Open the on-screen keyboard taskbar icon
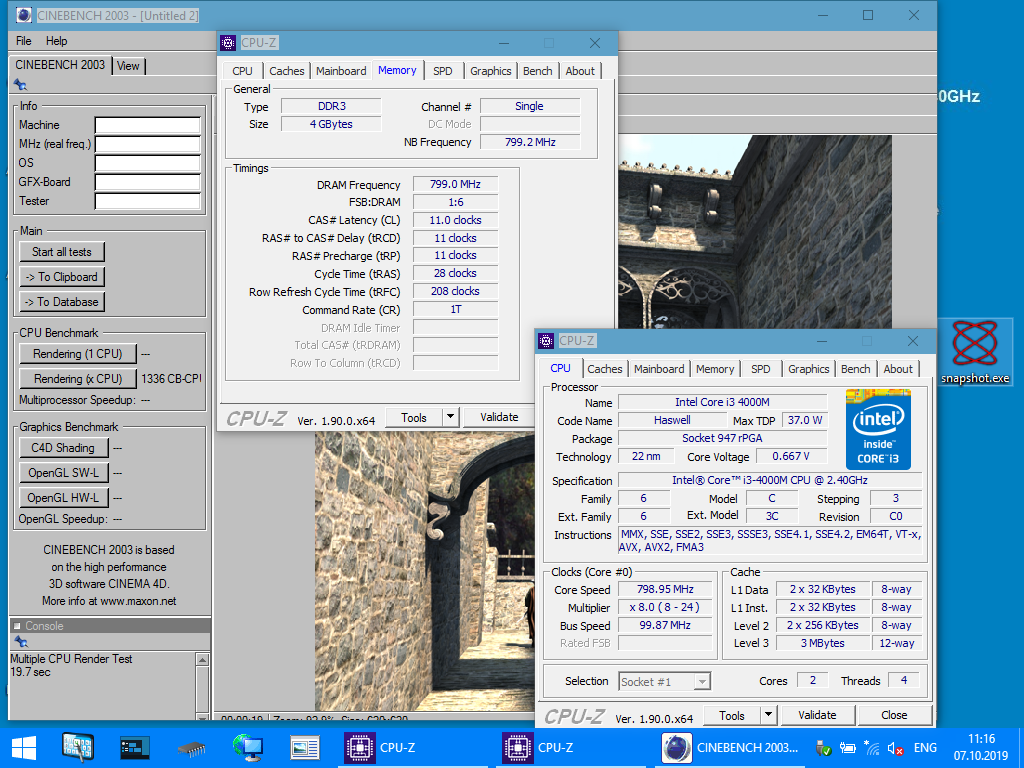This screenshot has width=1024, height=768. (78, 748)
